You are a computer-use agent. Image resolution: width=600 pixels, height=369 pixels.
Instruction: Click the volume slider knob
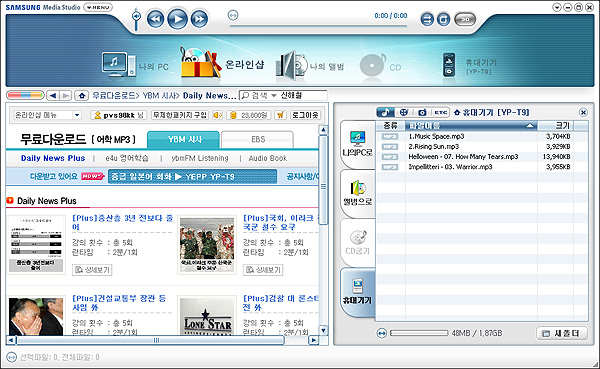coord(136,16)
